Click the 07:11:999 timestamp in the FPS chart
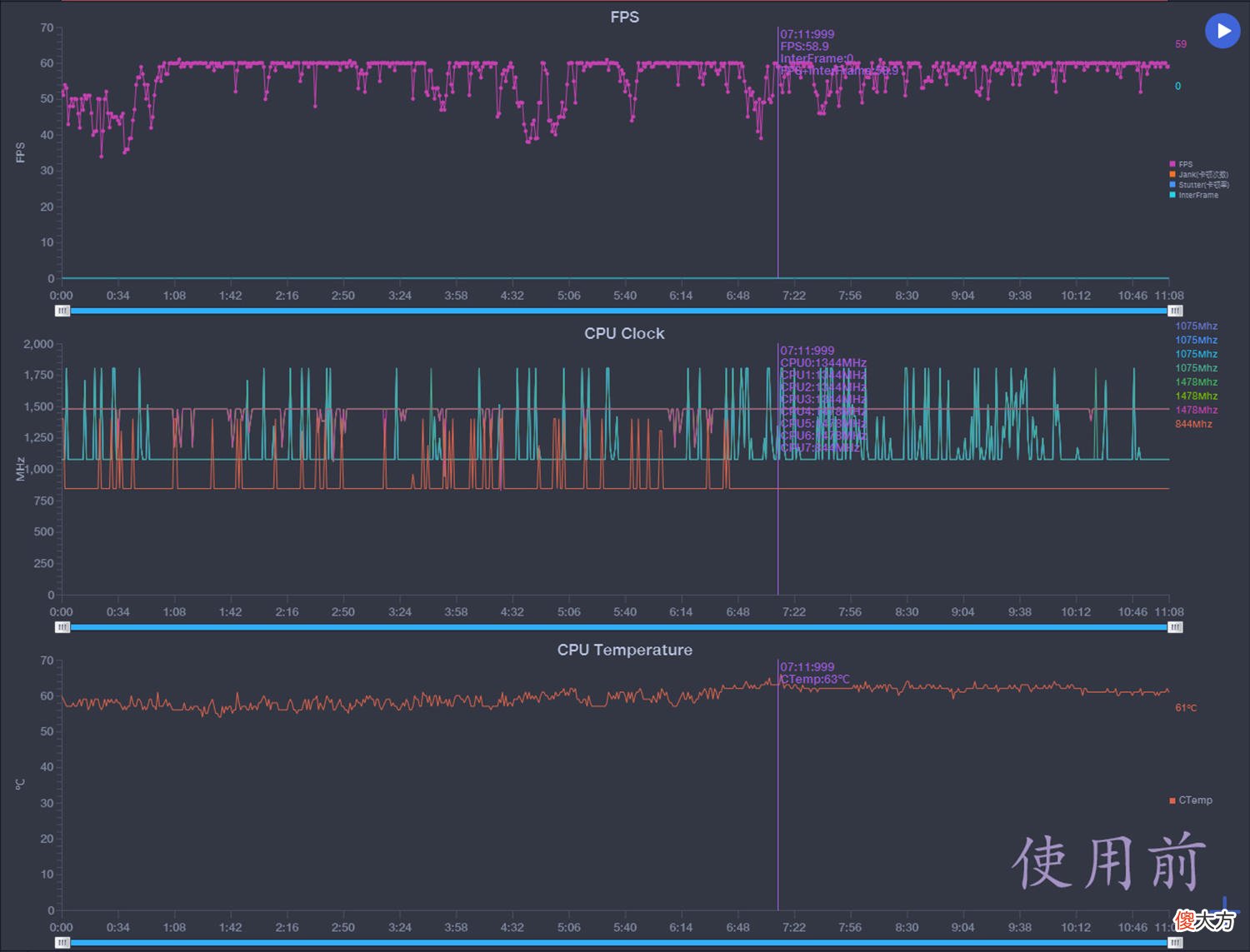The image size is (1250, 952). pyautogui.click(x=807, y=34)
